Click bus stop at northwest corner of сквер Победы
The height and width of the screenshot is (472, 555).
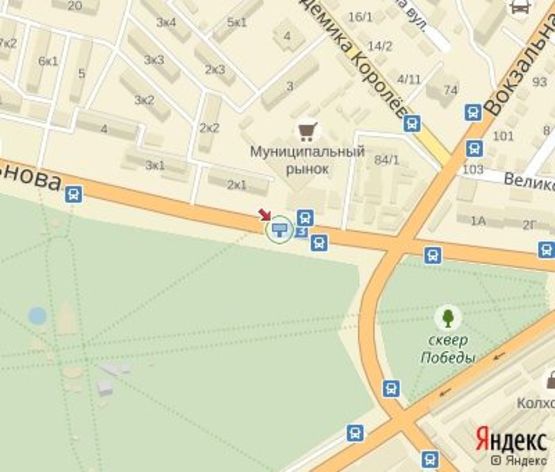(x=433, y=255)
